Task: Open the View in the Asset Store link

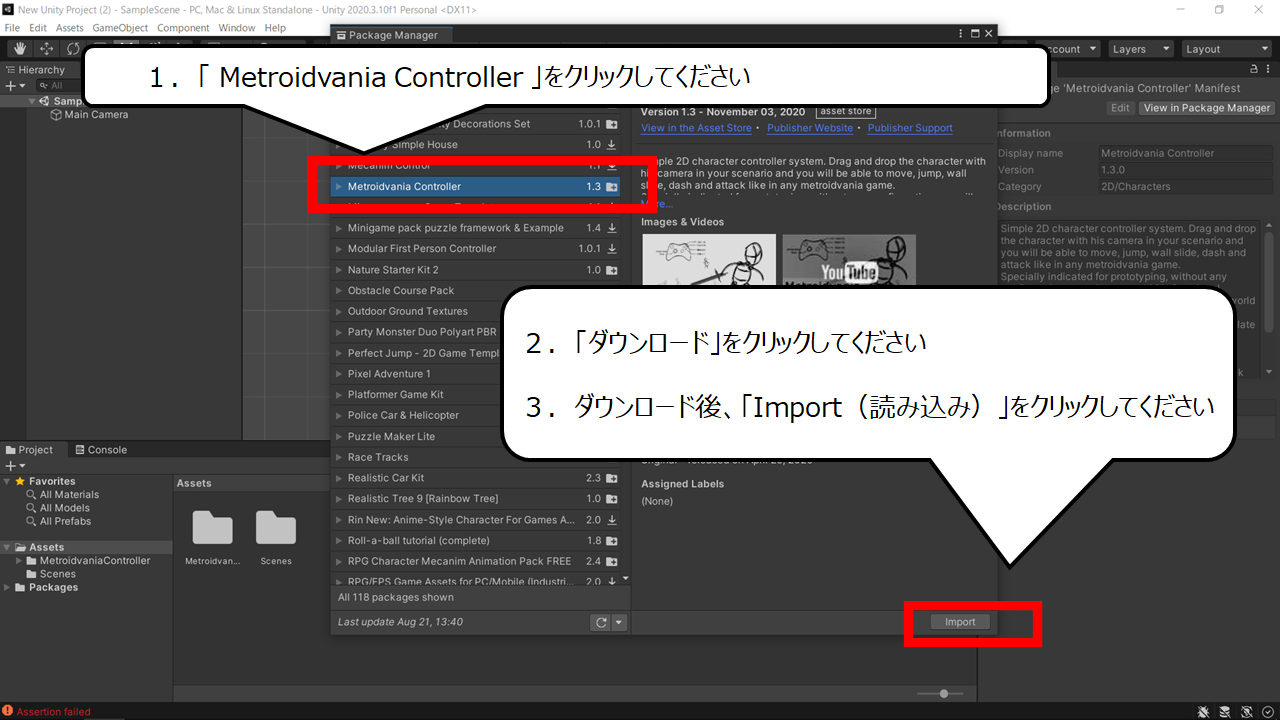Action: pyautogui.click(x=696, y=128)
